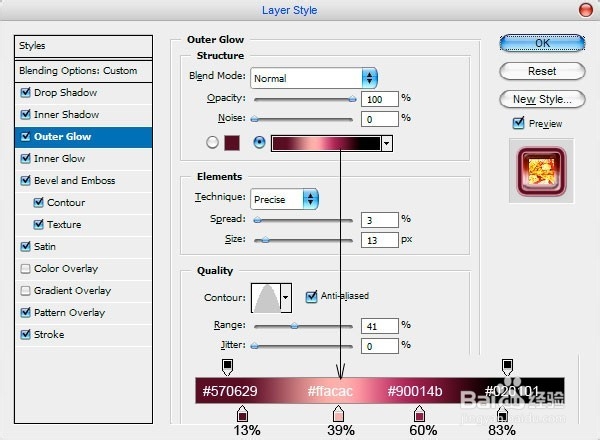Toggle the Satin checkbox
600x440 pixels.
point(25,246)
